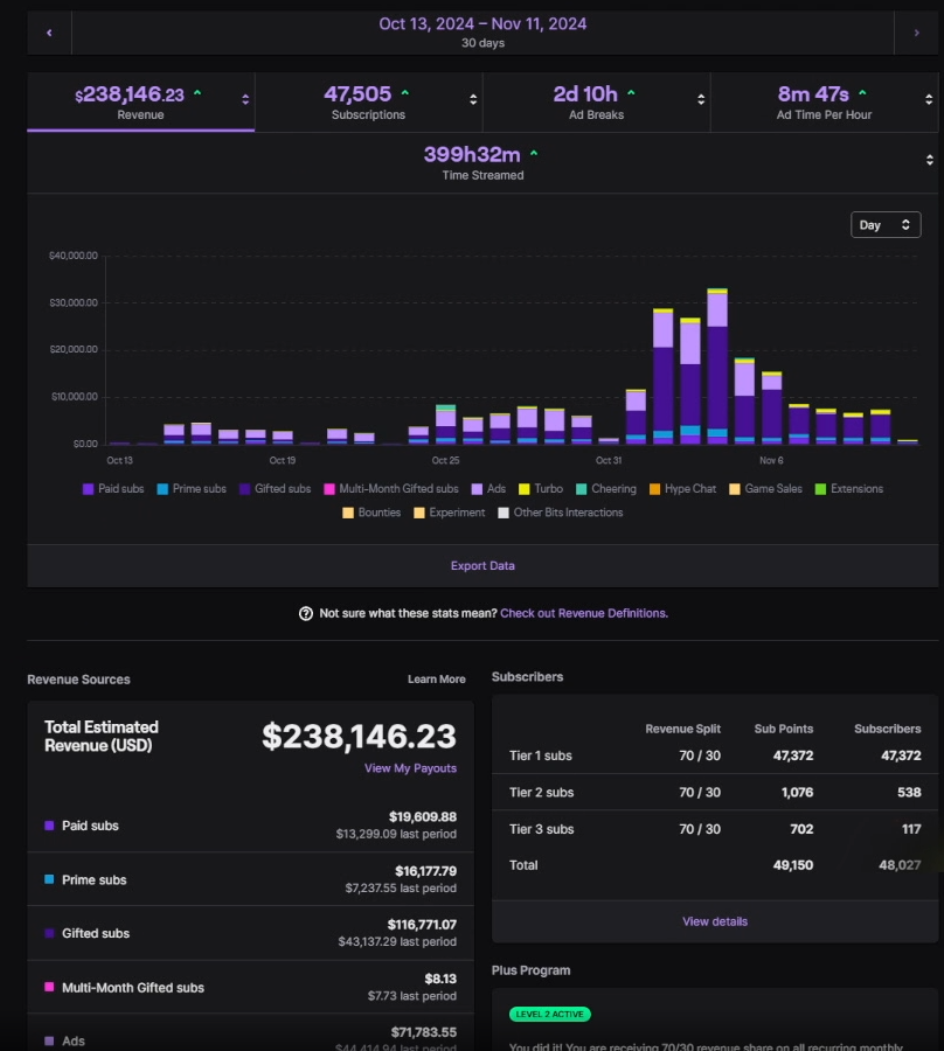Click the $116,771.07 Gifted subs amount

tap(422, 924)
